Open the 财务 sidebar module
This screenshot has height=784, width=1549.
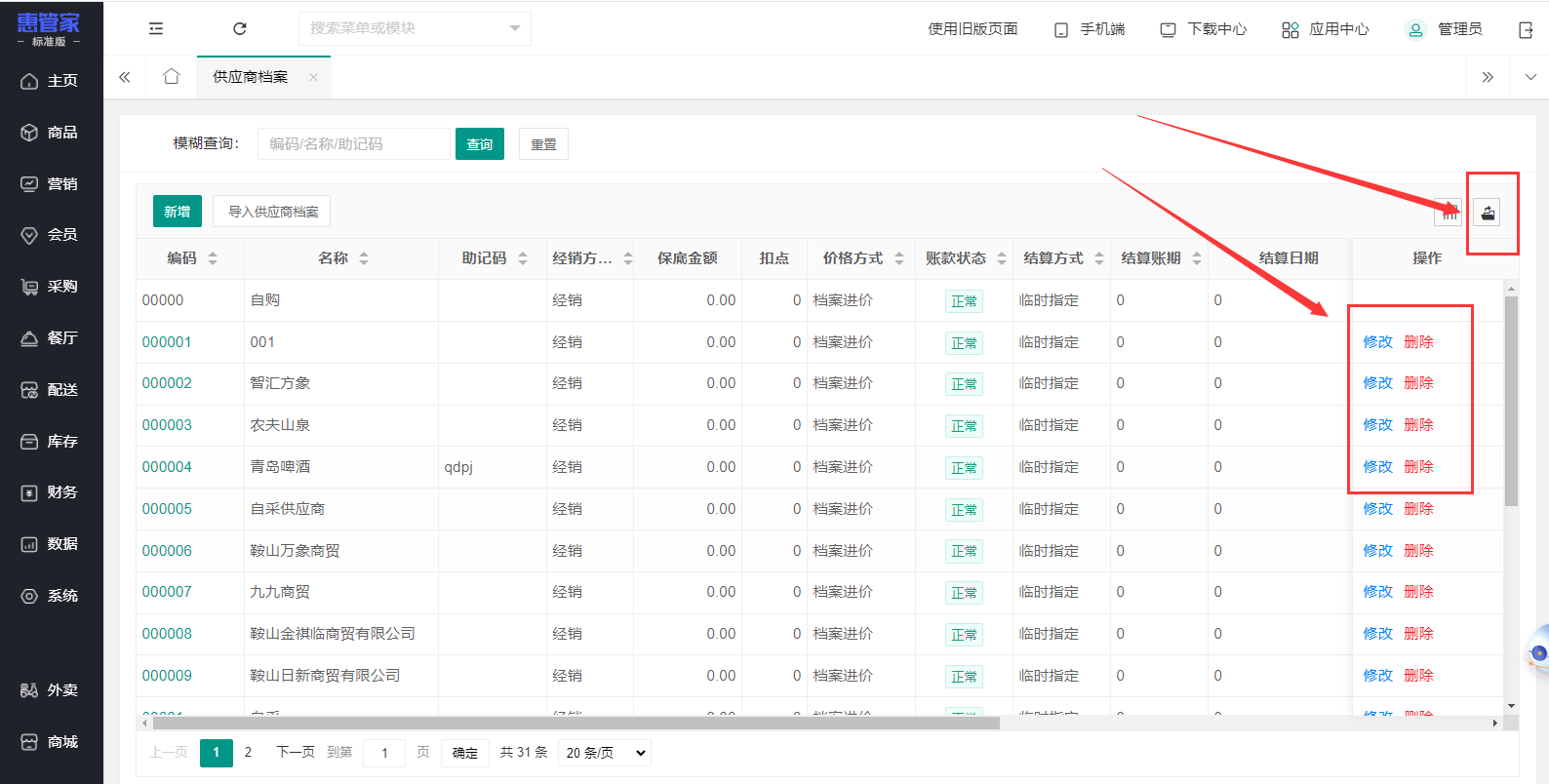51,492
